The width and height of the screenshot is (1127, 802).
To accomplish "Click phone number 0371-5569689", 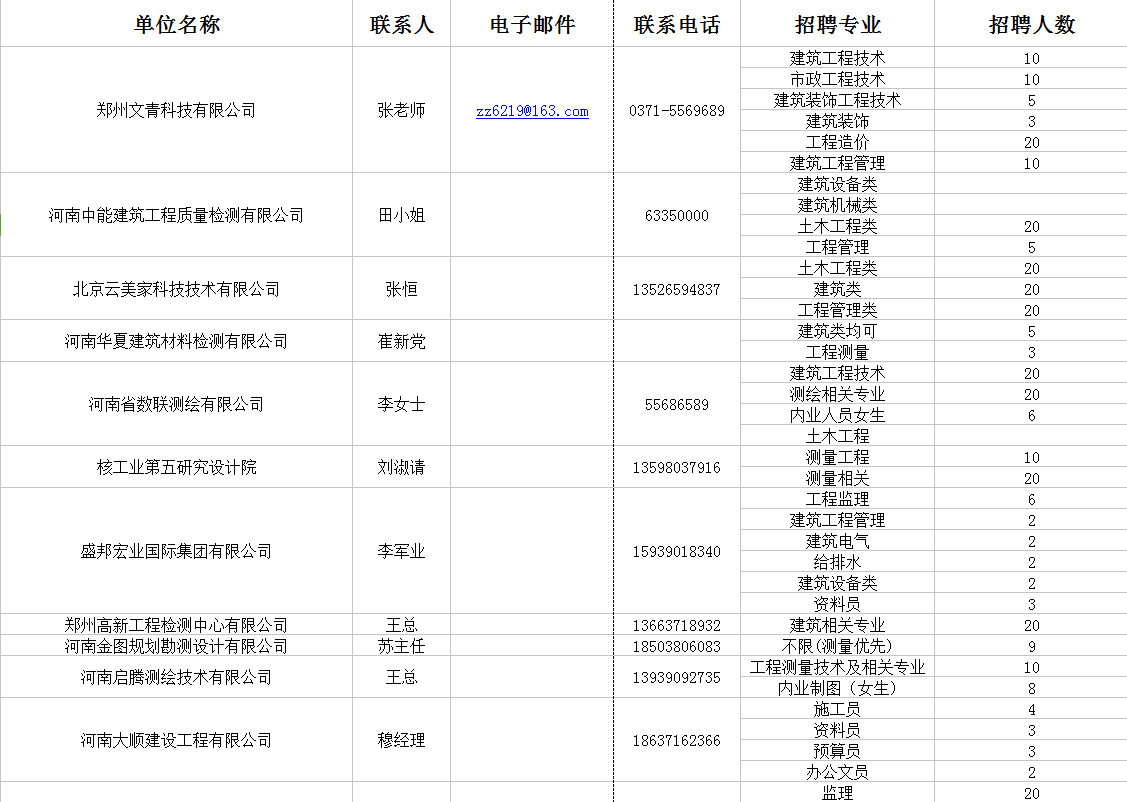I will click(676, 111).
